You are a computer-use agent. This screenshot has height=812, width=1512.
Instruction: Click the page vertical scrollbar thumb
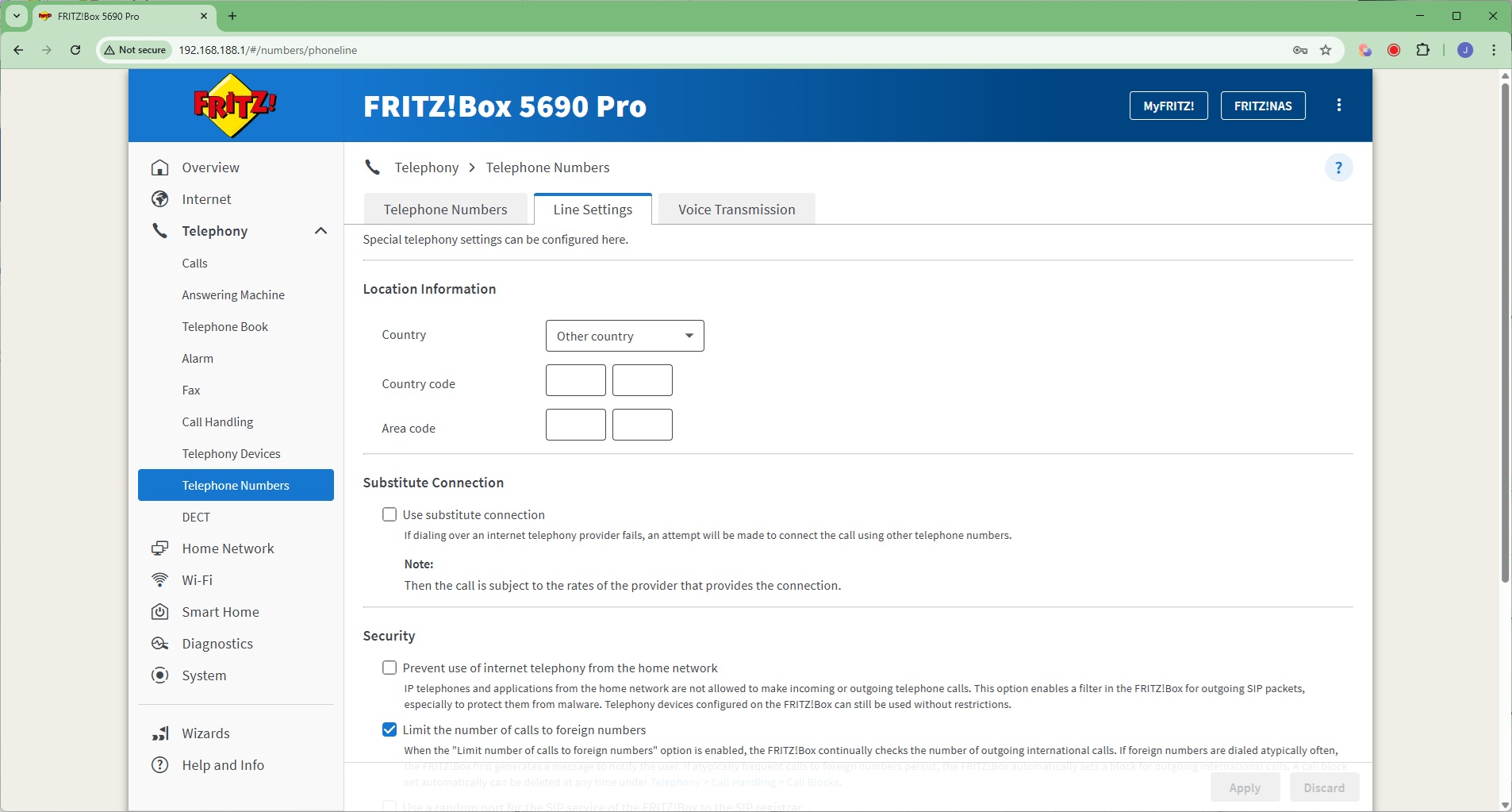(1505, 333)
